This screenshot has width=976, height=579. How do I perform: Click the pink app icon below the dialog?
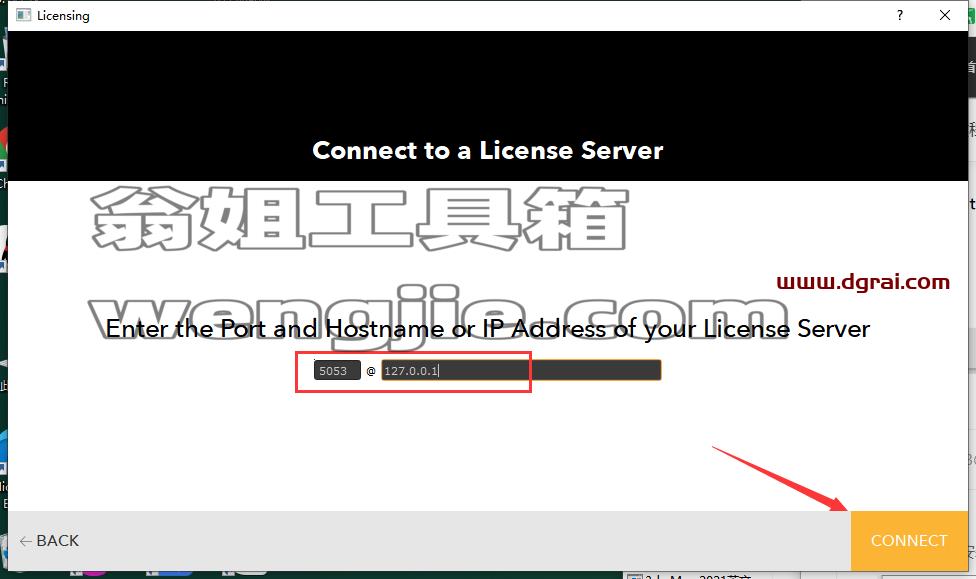coord(93,573)
